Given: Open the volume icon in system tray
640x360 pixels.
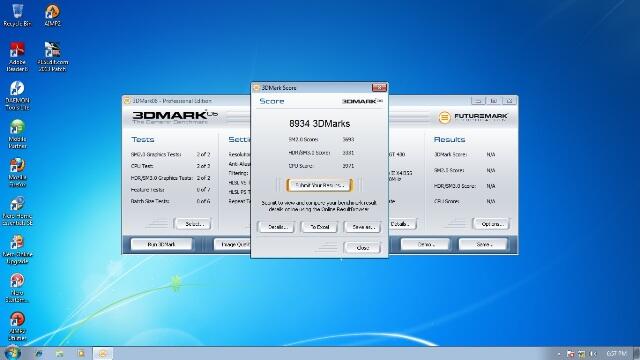Looking at the screenshot, I should coord(593,354).
